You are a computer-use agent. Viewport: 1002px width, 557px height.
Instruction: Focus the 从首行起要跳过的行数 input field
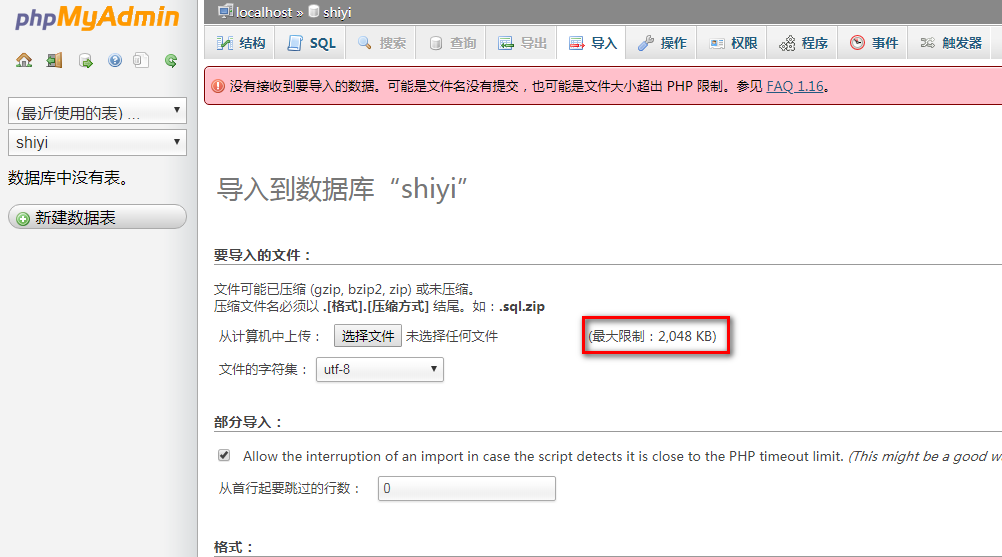[466, 489]
